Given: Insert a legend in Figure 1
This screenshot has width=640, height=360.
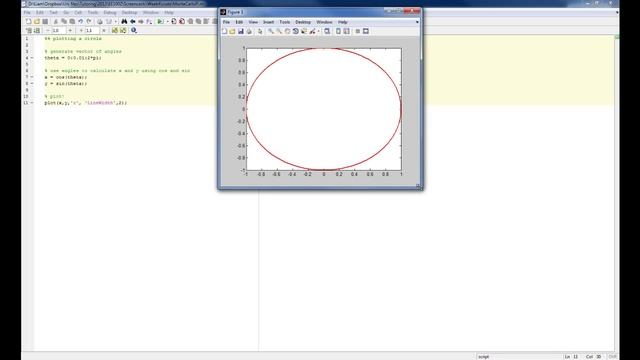Looking at the screenshot, I should (x=346, y=31).
